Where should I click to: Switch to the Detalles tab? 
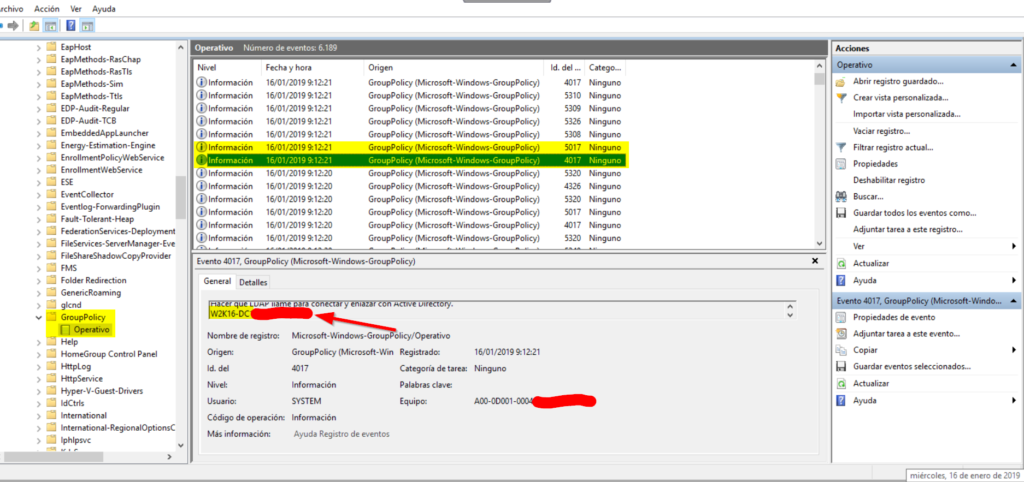(x=253, y=283)
